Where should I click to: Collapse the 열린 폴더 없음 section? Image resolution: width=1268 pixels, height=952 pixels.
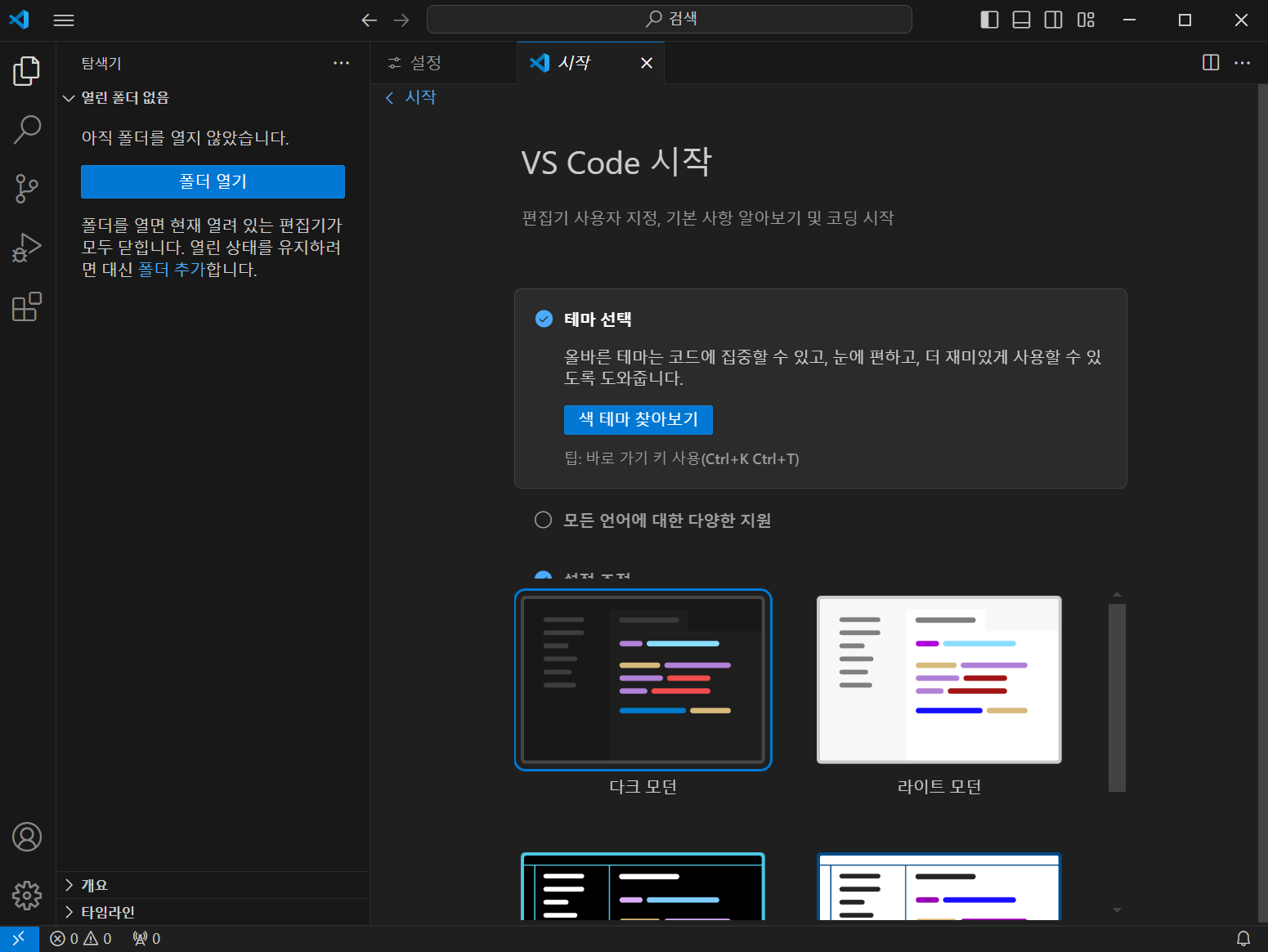[213, 97]
